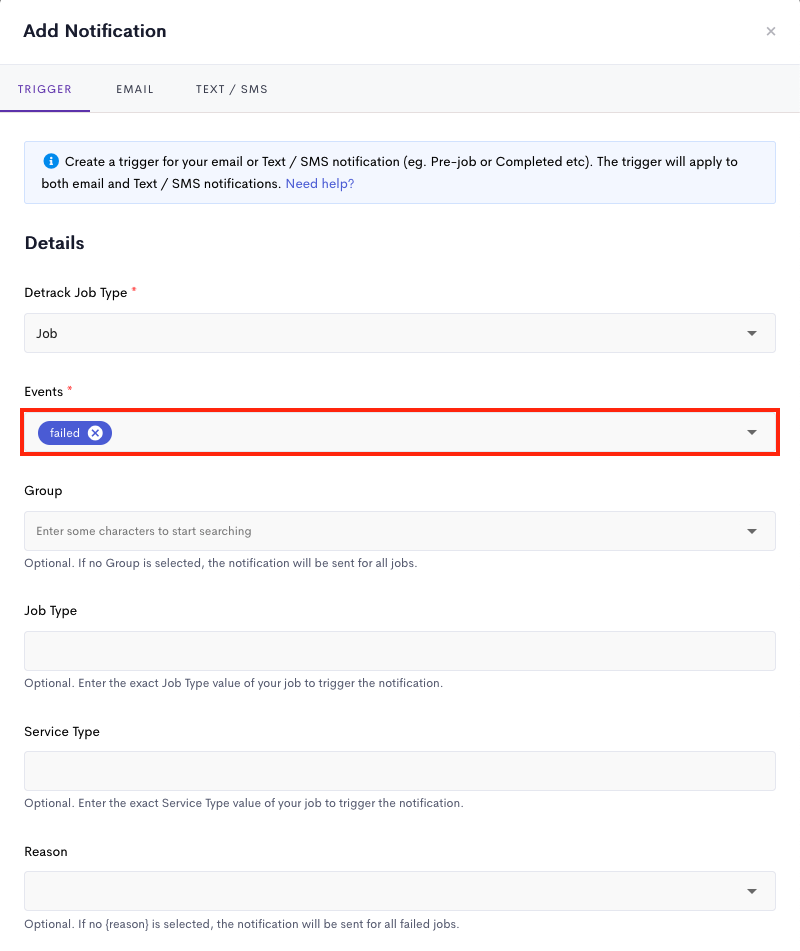Viewport: 800px width, 951px height.
Task: Open the Reason dropdown arrow
Action: (752, 891)
